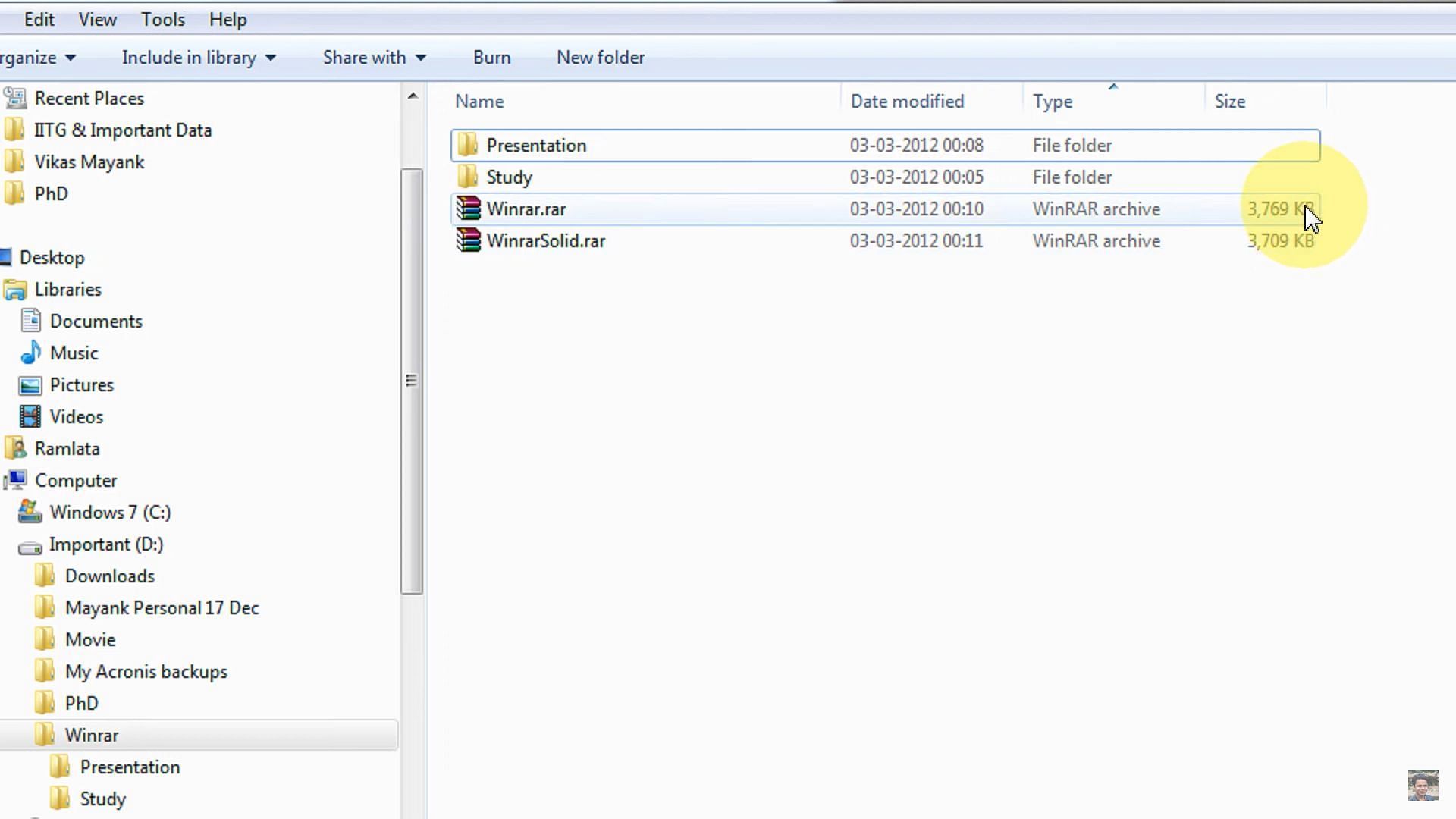Open the Tools menu
This screenshot has width=1456, height=819.
click(x=163, y=19)
